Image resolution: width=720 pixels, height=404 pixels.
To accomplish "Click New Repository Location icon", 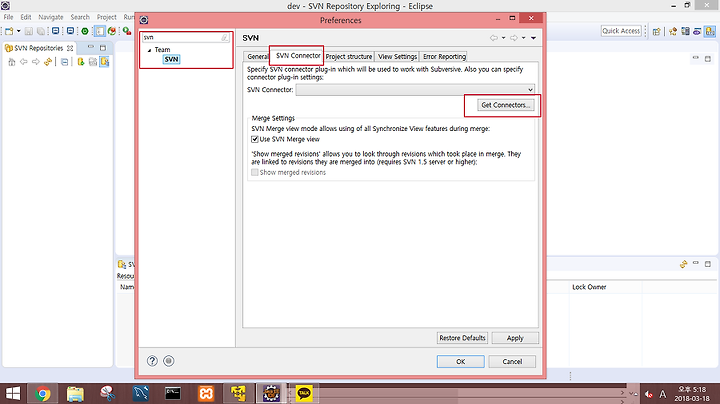I will pos(81,62).
